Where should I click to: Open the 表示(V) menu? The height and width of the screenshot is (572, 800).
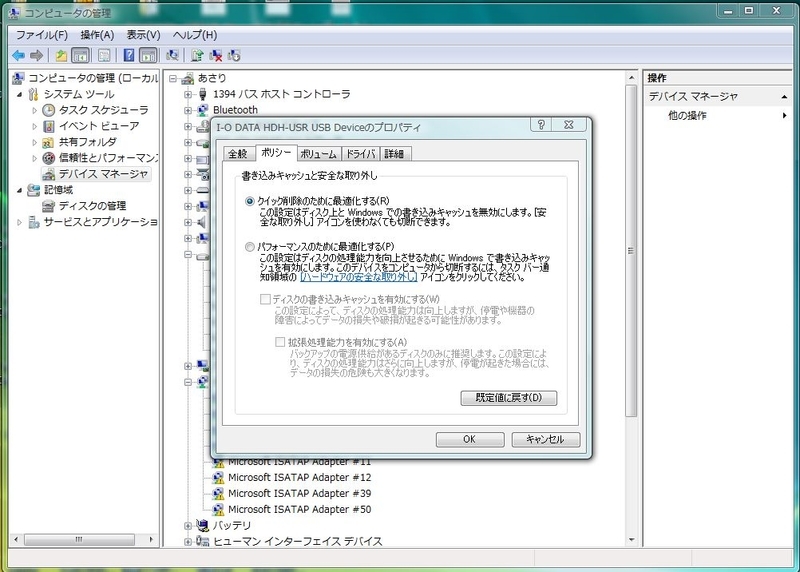click(x=143, y=35)
